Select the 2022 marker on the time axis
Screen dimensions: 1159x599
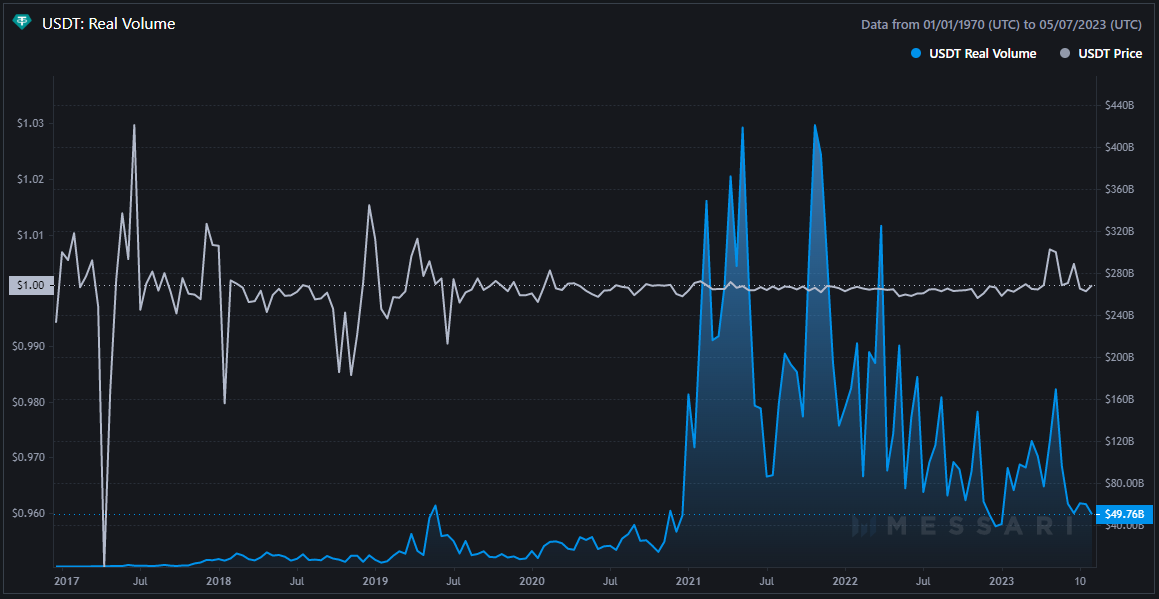(x=845, y=581)
